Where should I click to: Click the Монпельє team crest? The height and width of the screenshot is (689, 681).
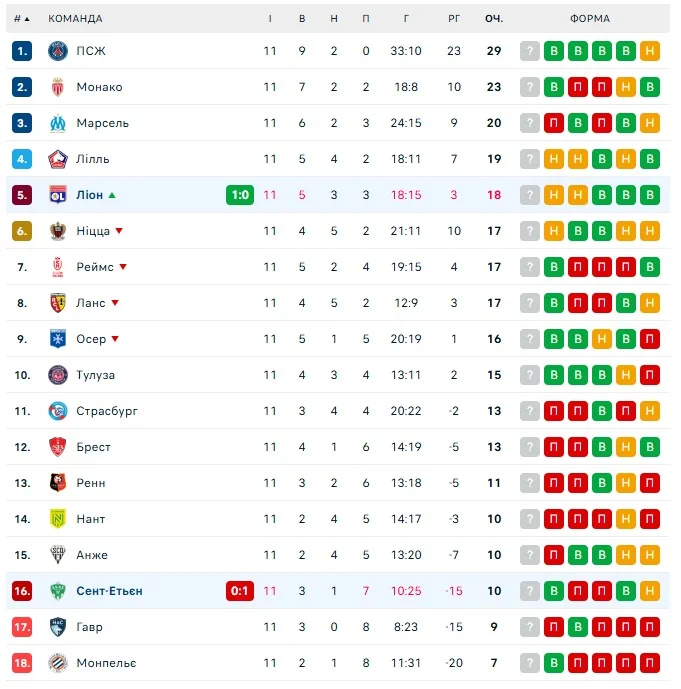click(57, 663)
